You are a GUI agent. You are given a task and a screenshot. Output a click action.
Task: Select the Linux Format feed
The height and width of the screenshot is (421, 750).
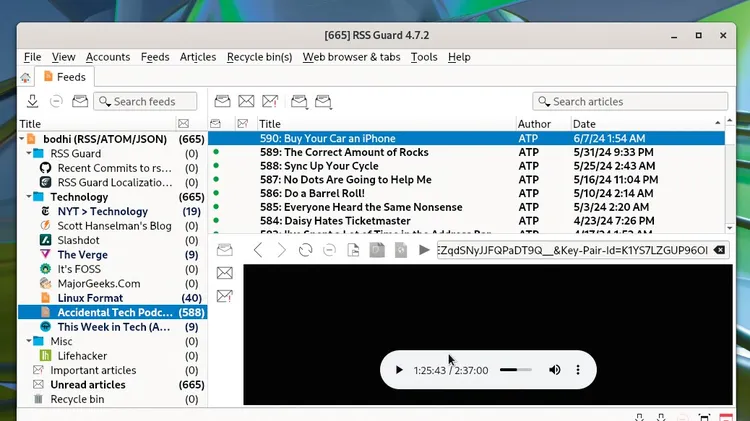tap(90, 298)
